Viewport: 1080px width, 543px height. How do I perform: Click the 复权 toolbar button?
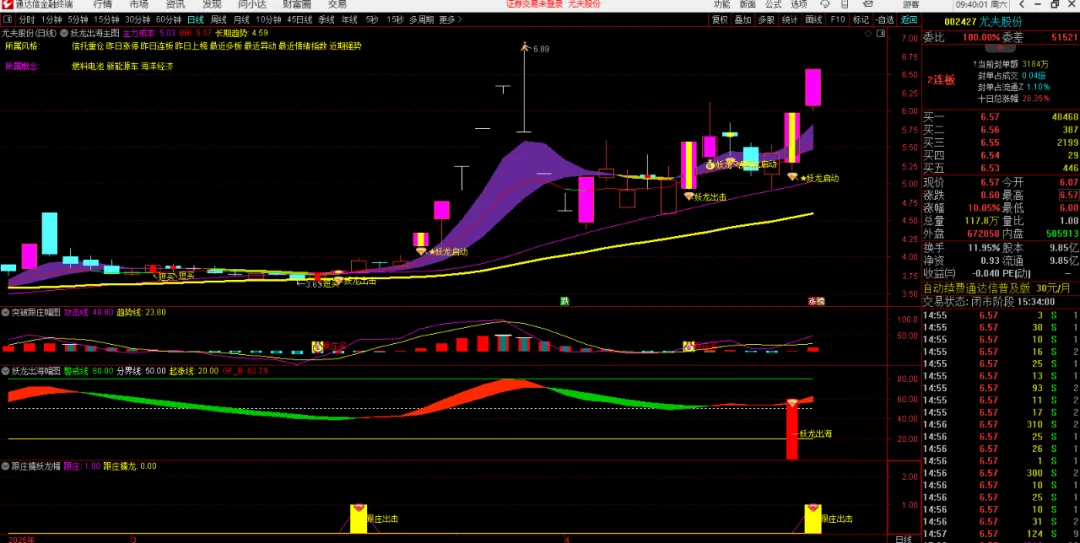720,20
